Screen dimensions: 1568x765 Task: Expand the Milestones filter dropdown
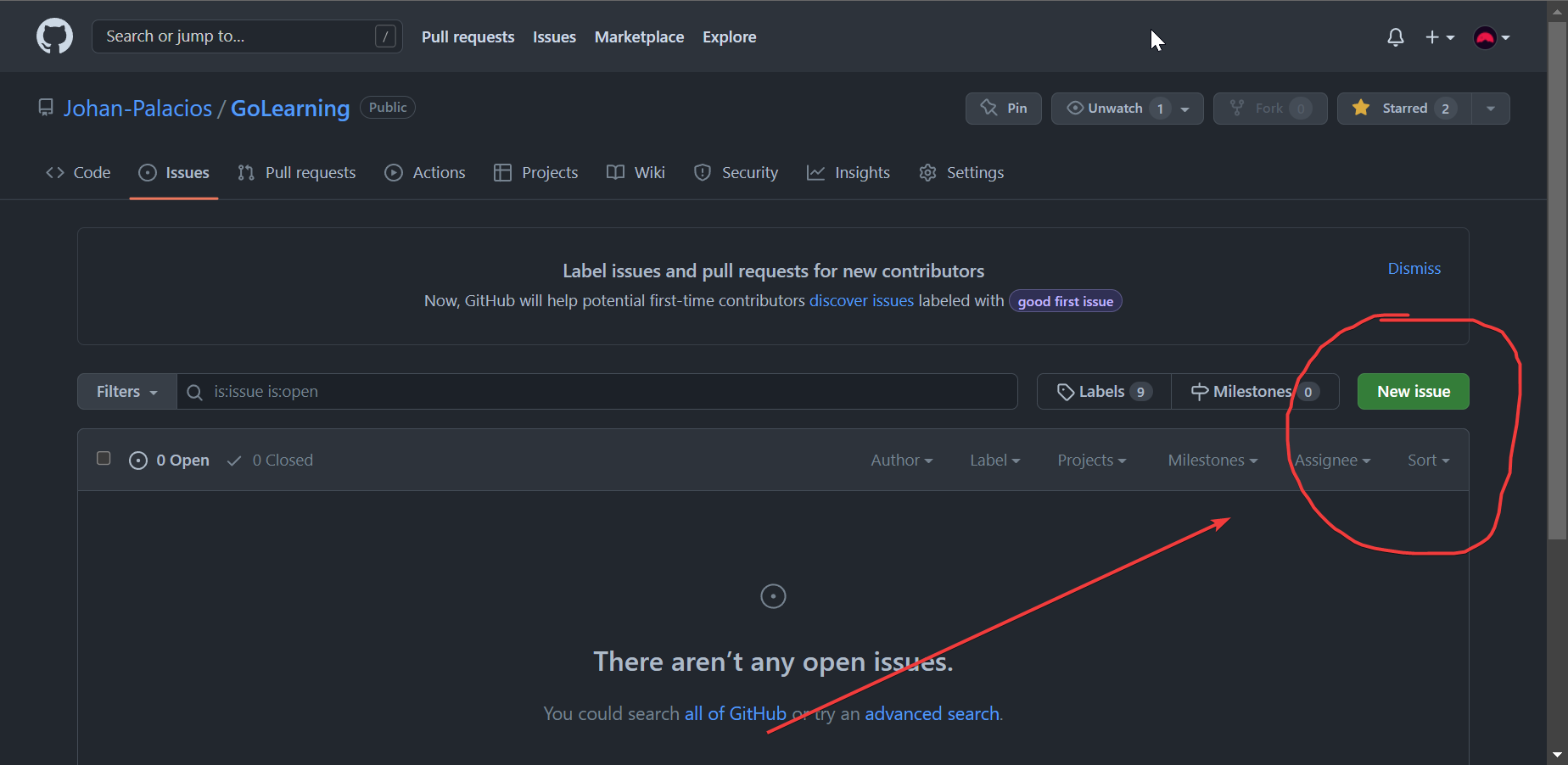[1212, 461]
